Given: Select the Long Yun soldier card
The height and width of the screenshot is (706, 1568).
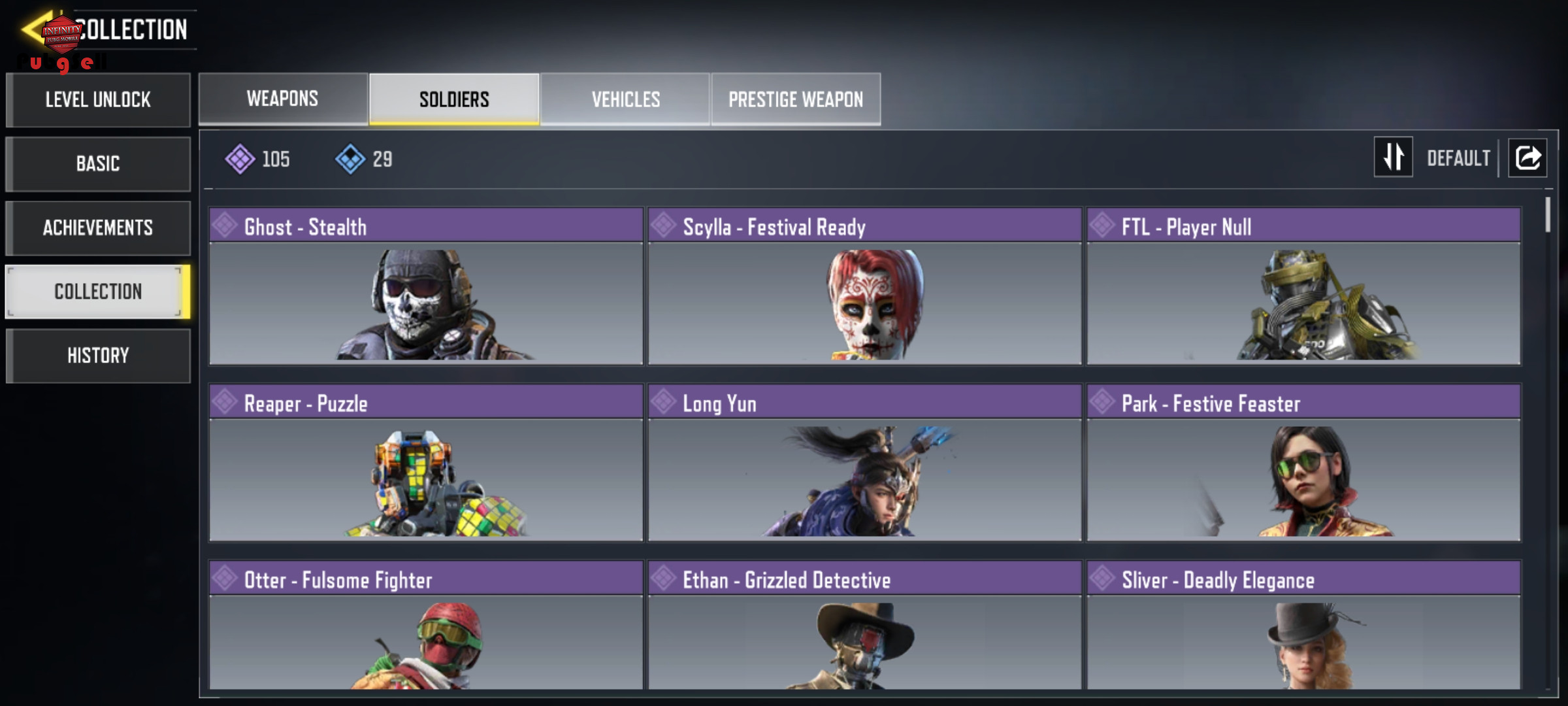Looking at the screenshot, I should tap(865, 463).
